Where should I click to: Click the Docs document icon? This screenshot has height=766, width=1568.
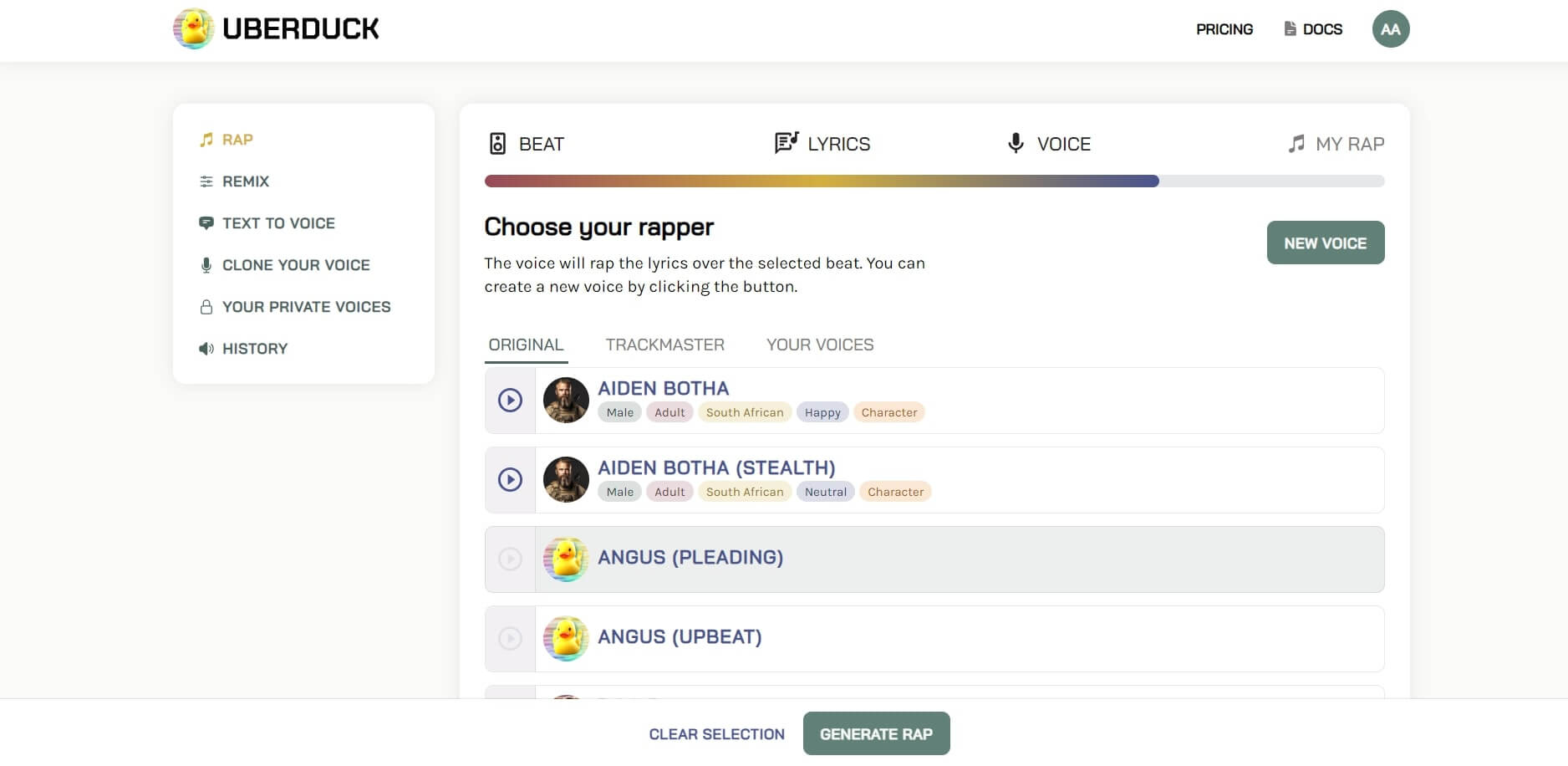pyautogui.click(x=1291, y=28)
